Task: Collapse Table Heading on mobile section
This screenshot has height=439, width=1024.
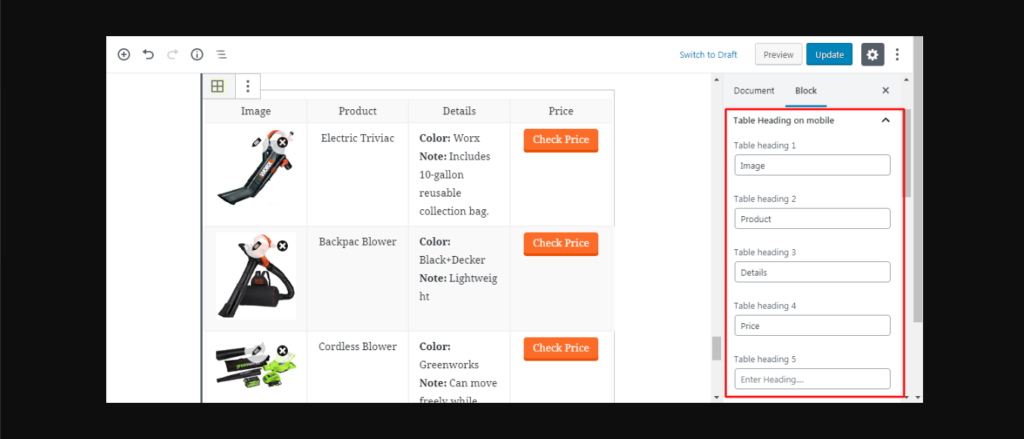Action: pos(886,120)
